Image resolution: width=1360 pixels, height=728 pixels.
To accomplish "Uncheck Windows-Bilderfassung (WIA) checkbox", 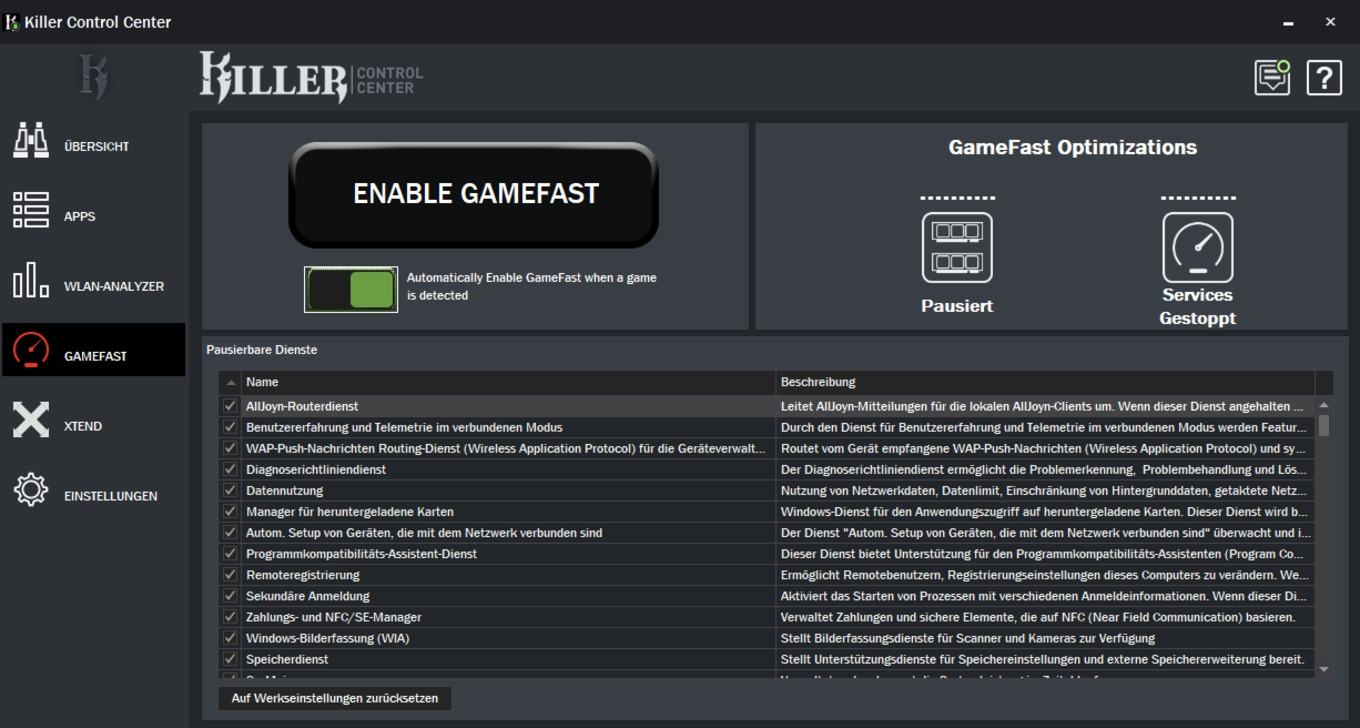I will (x=230, y=638).
